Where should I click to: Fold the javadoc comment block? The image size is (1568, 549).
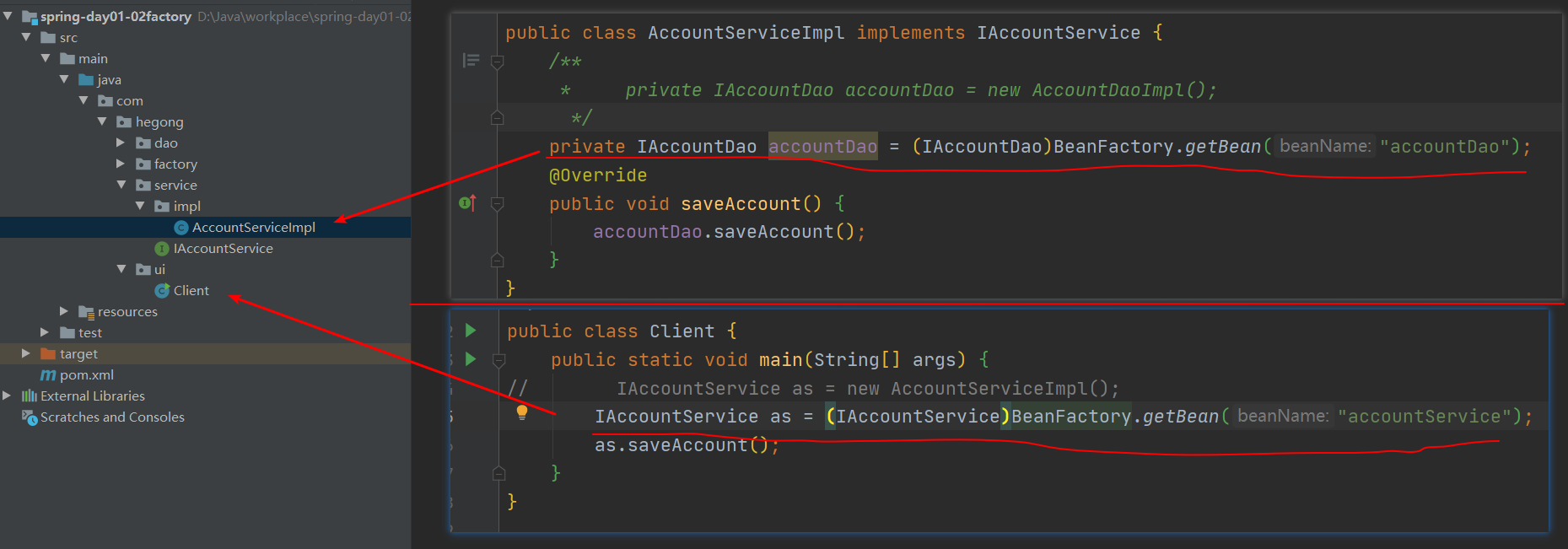pos(498,62)
